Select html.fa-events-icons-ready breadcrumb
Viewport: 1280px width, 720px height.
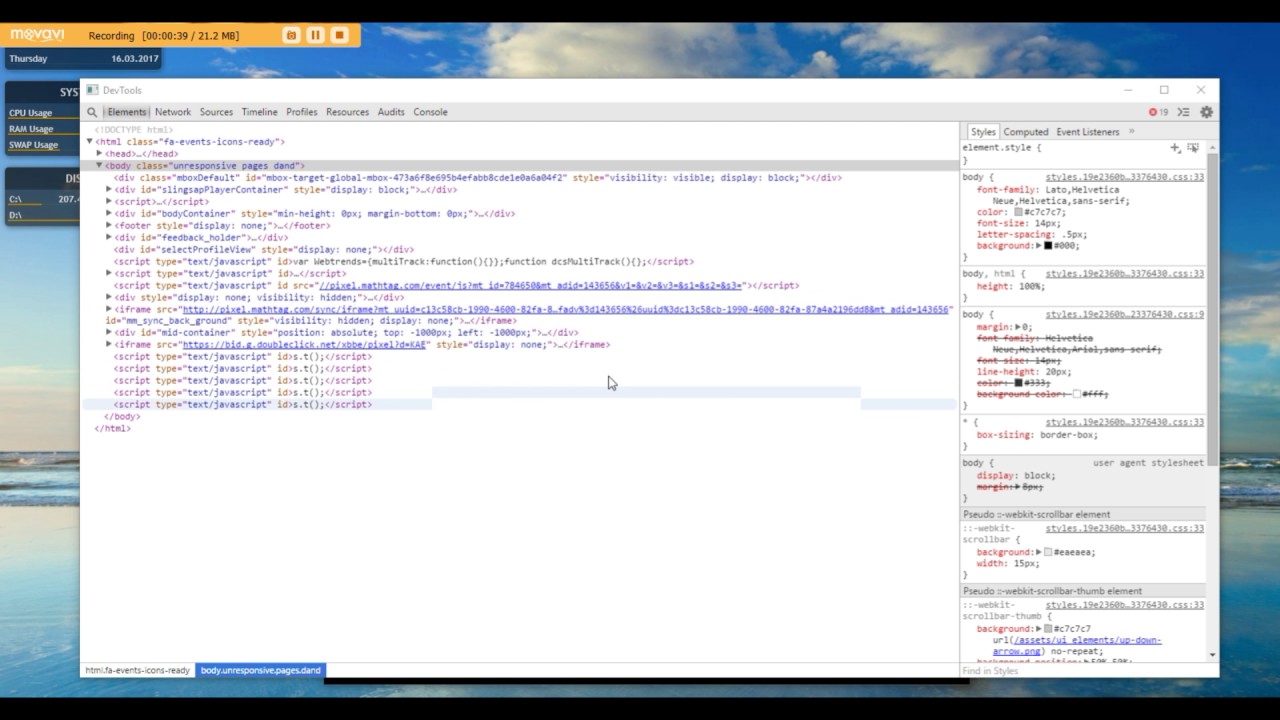coord(137,670)
